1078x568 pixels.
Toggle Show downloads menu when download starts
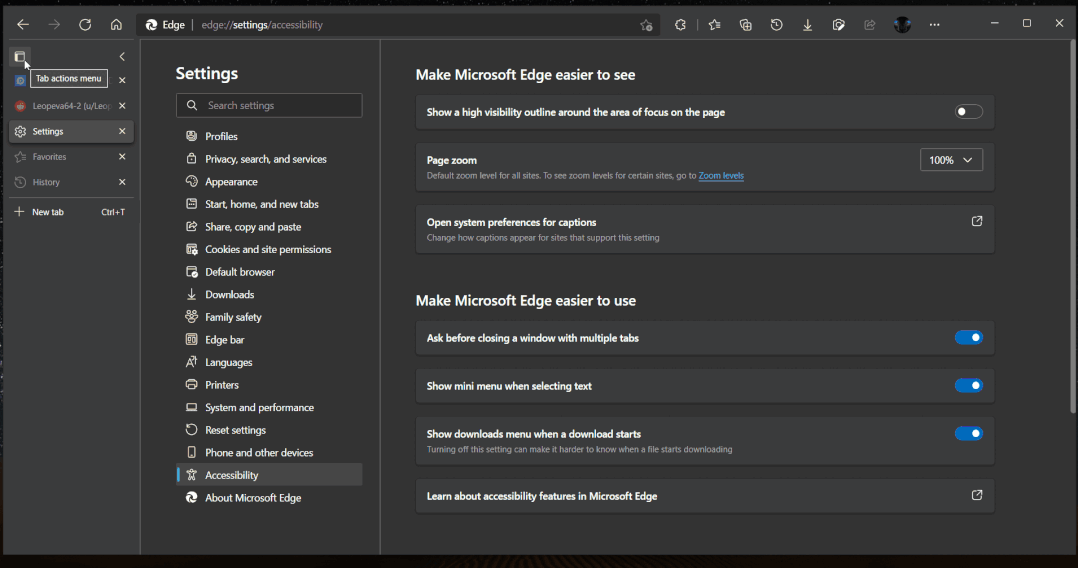[968, 434]
